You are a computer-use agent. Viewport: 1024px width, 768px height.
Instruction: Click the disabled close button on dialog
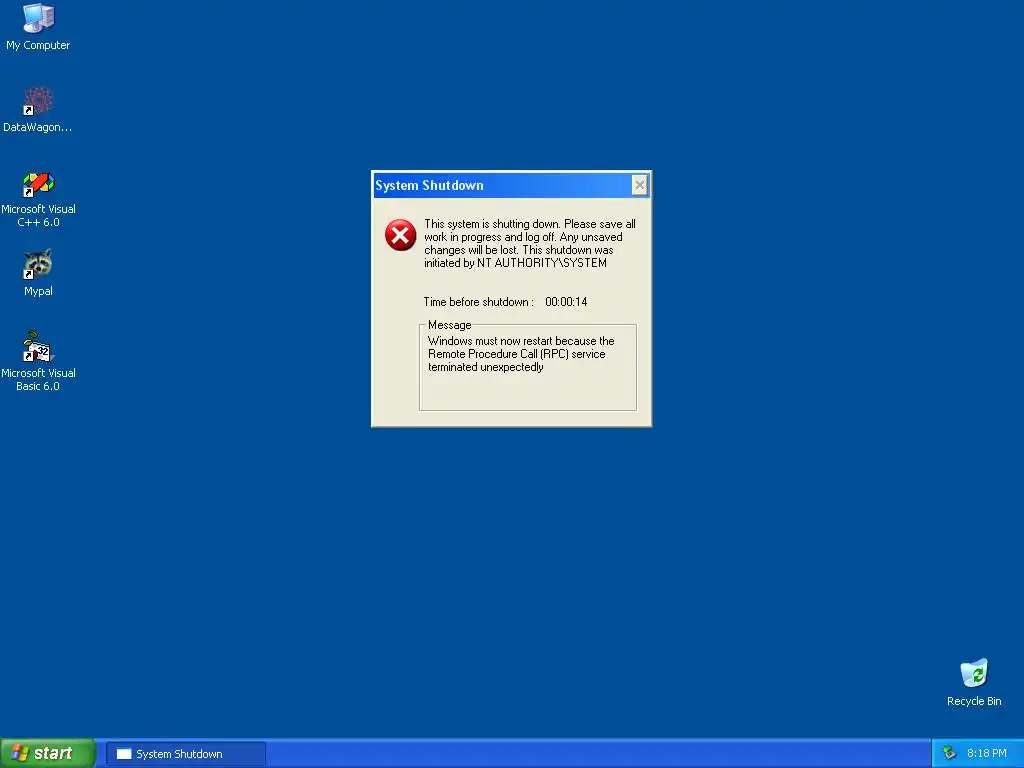pyautogui.click(x=639, y=185)
